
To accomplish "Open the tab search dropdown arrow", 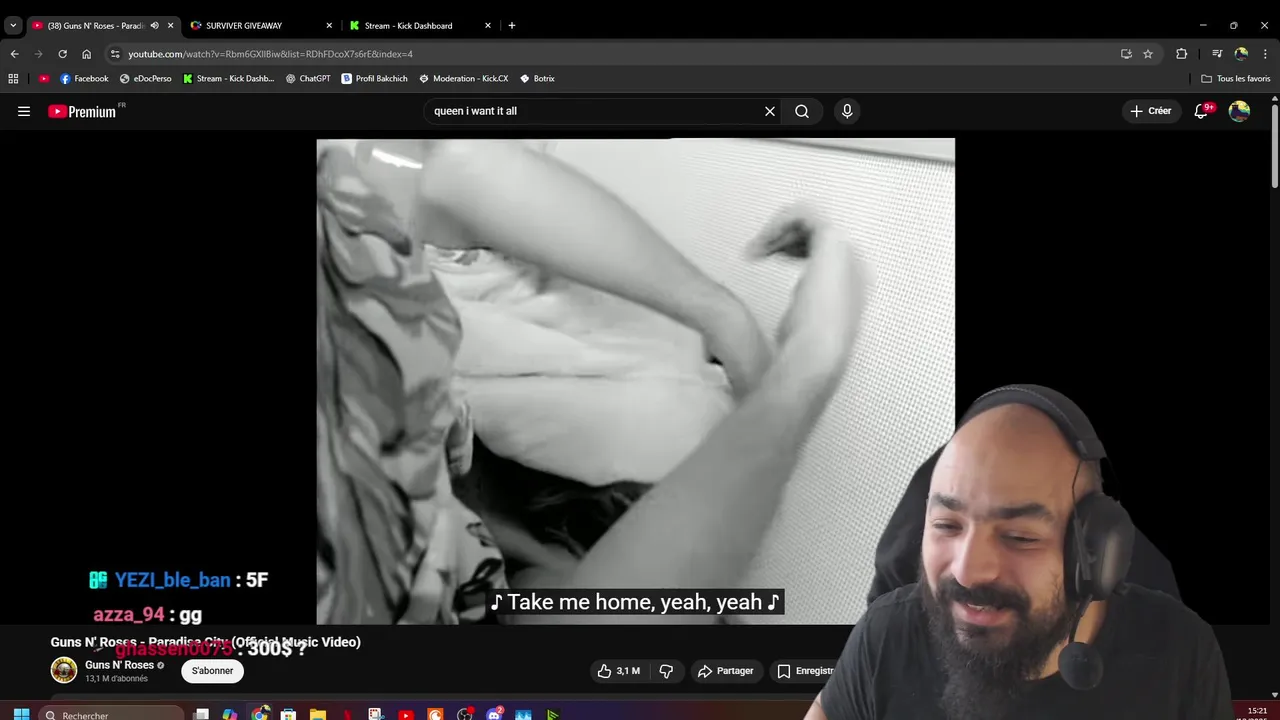I will [x=13, y=25].
